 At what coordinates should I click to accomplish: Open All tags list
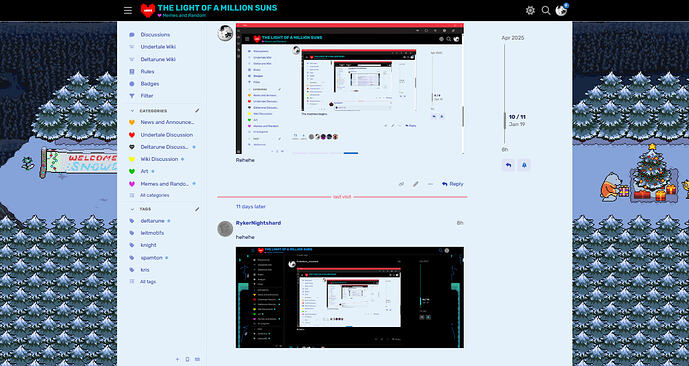(148, 282)
